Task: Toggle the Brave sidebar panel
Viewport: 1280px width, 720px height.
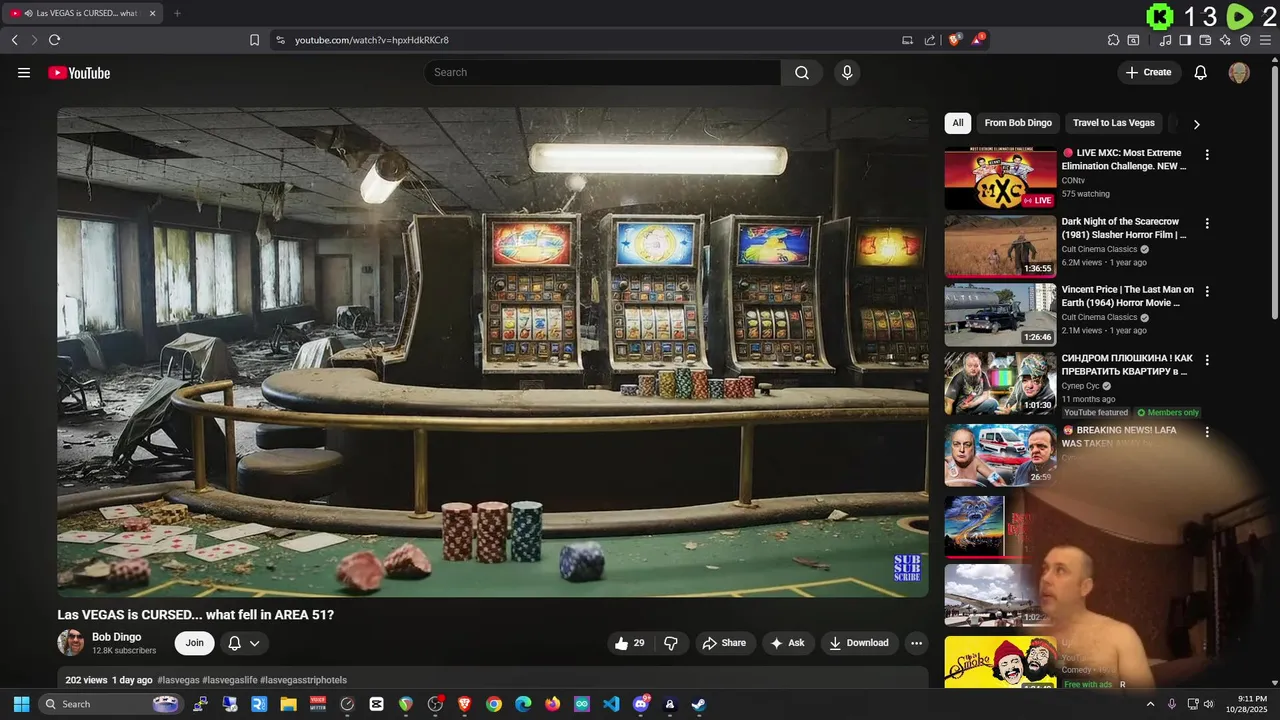Action: [x=1185, y=40]
